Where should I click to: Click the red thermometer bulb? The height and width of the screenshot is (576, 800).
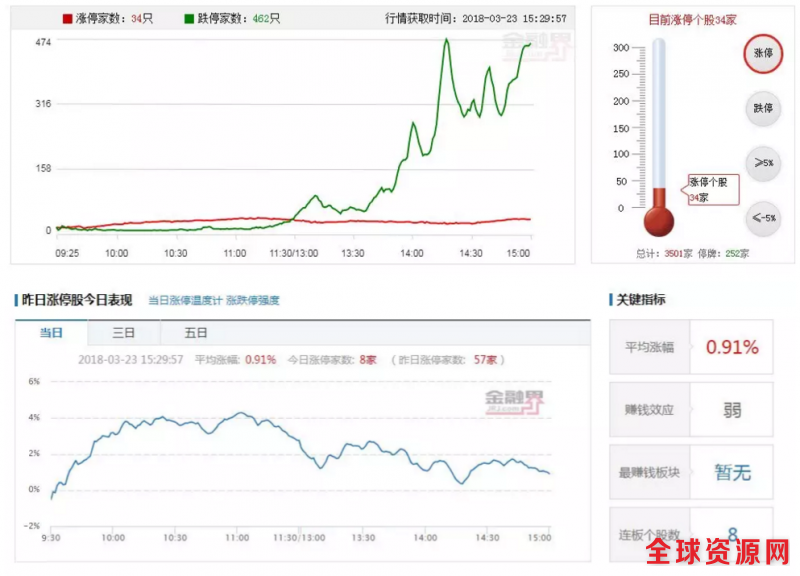click(x=659, y=218)
